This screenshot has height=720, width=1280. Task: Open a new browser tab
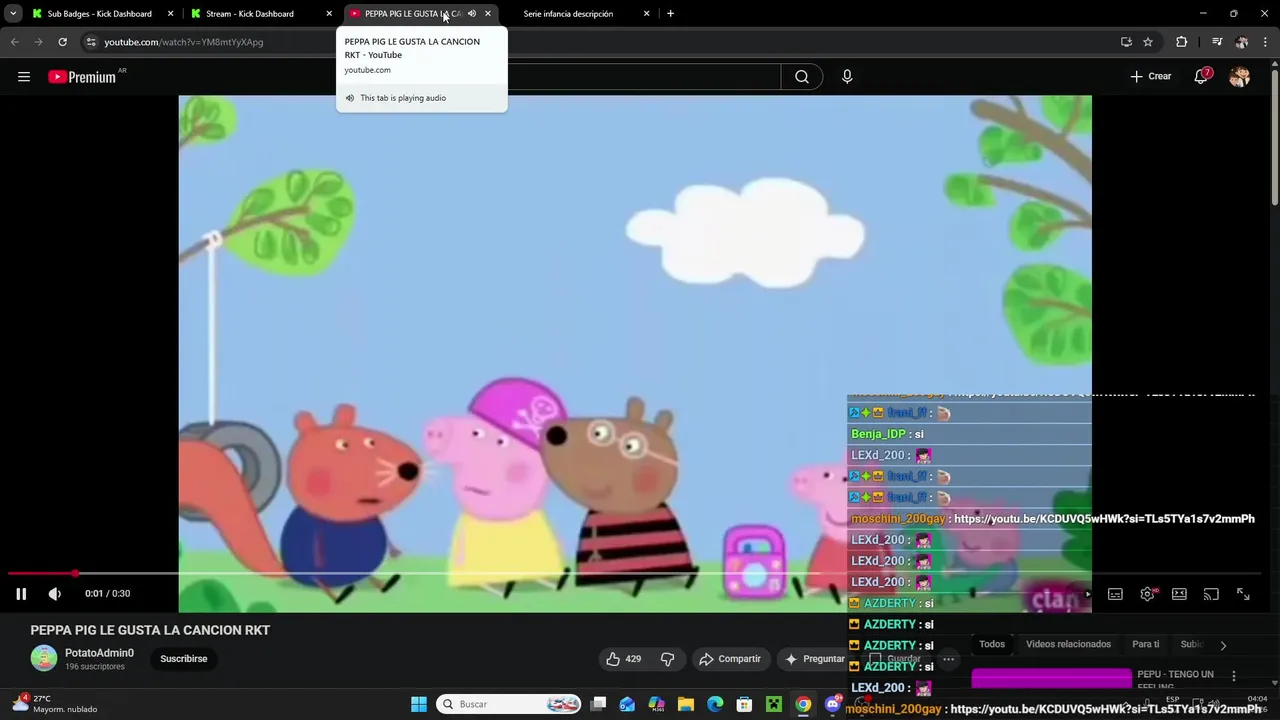pos(670,14)
